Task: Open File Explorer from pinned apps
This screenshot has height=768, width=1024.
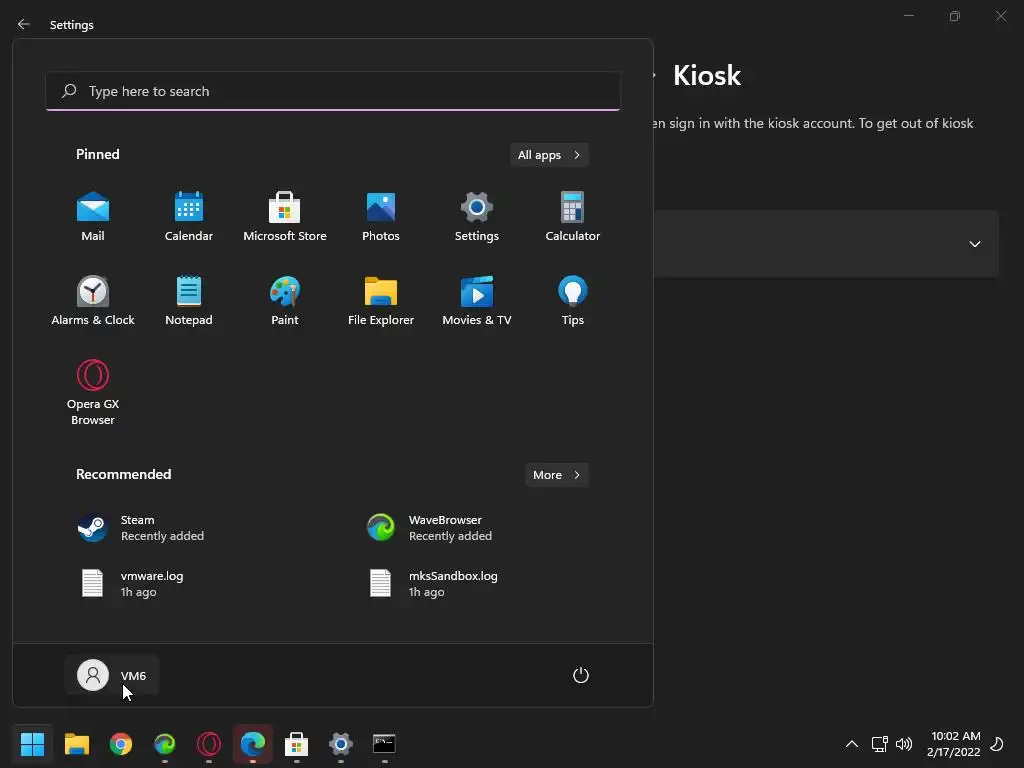Action: 381,300
